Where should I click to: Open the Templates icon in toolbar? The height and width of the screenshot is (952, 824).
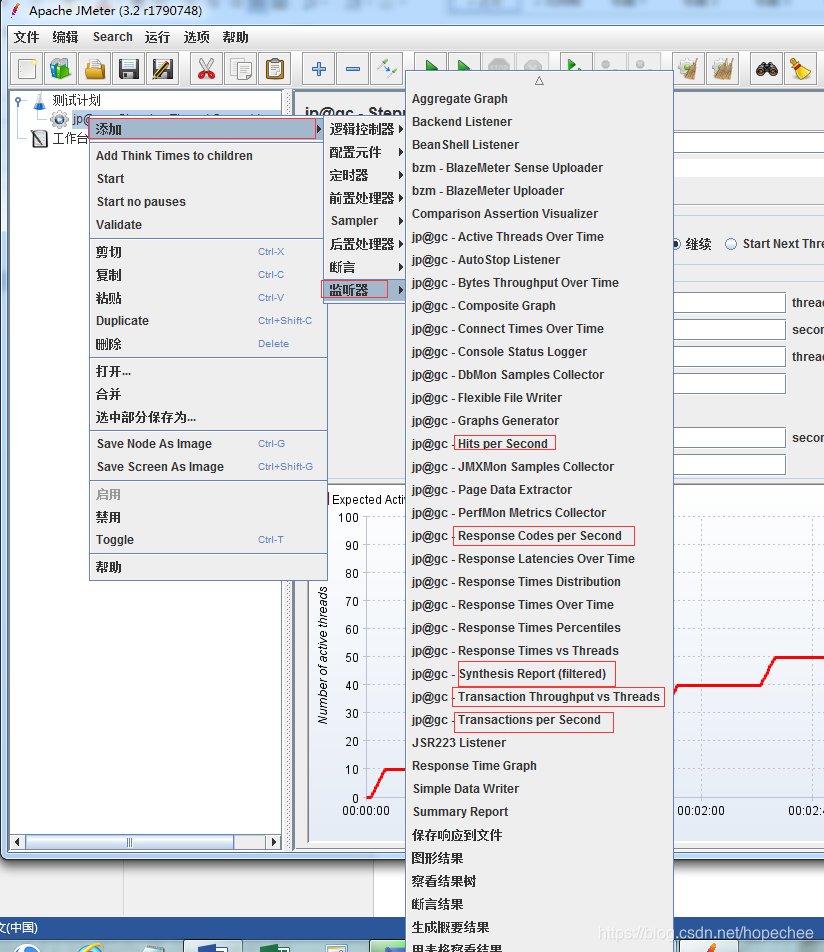(60, 69)
